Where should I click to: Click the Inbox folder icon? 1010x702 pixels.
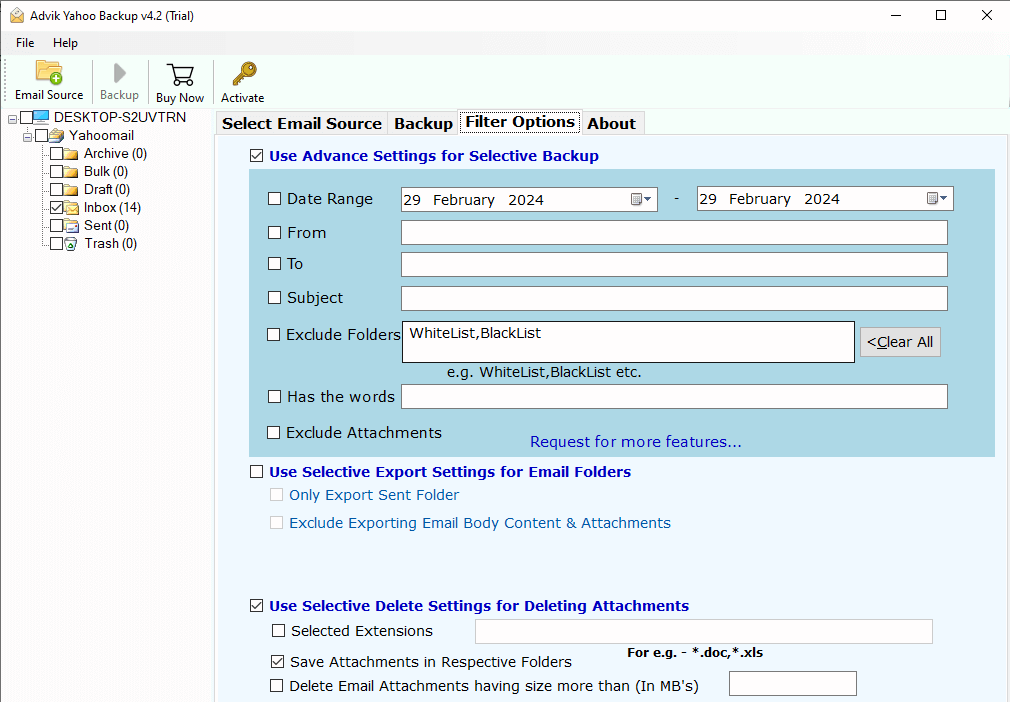point(71,208)
